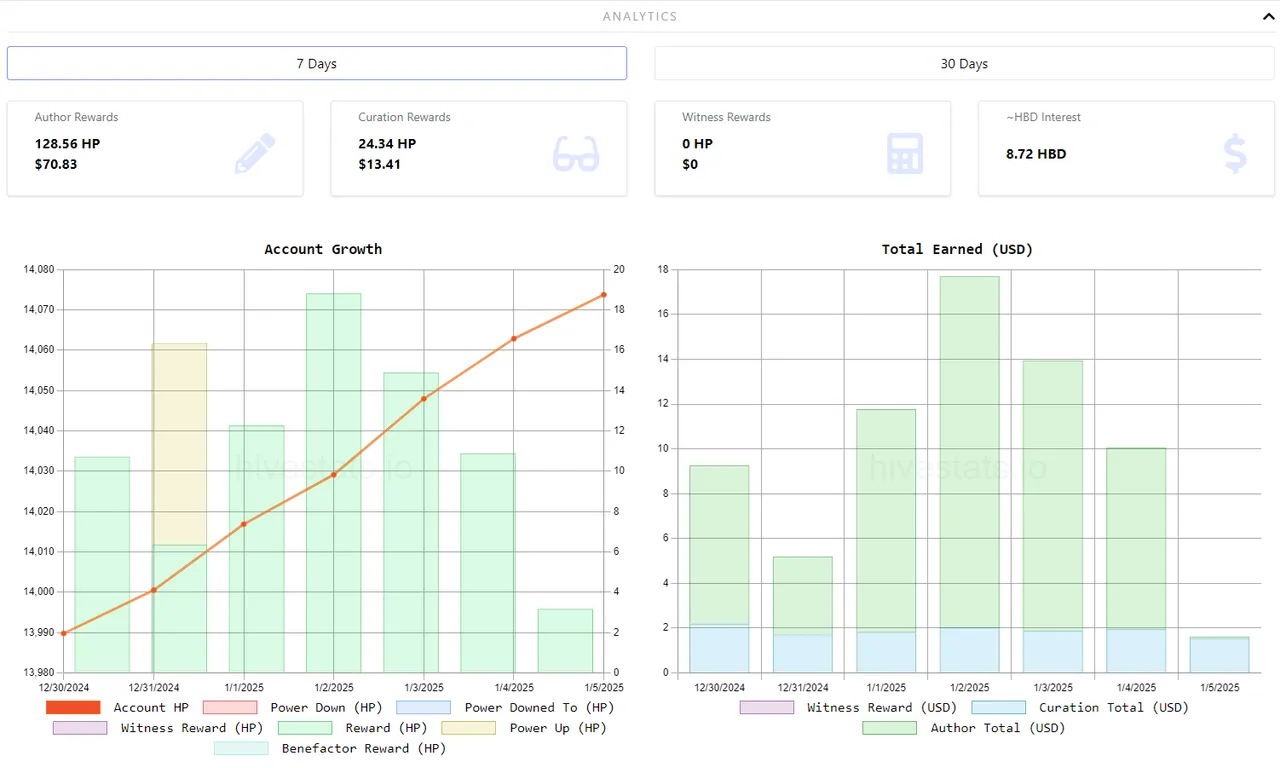The width and height of the screenshot is (1280, 768).
Task: Click the HBD Interest dollar icon
Action: coord(1236,154)
